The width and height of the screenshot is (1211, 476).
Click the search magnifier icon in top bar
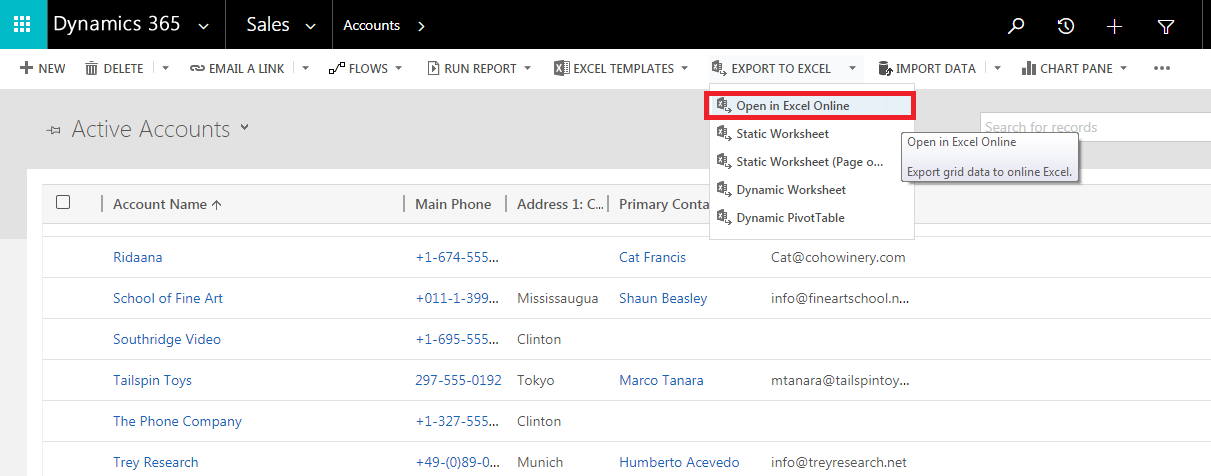click(1016, 26)
